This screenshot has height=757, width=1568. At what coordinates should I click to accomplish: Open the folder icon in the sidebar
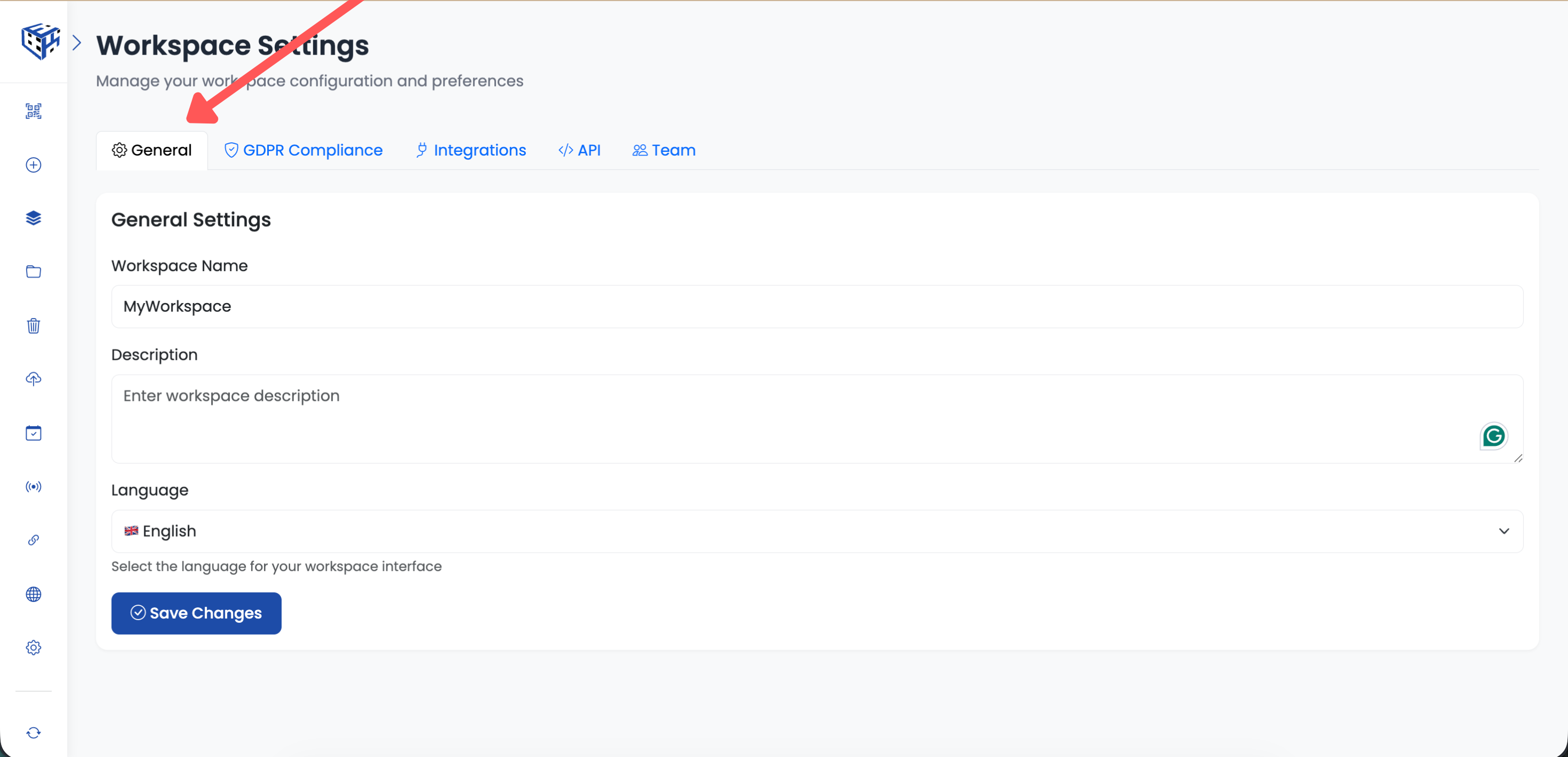pos(34,272)
